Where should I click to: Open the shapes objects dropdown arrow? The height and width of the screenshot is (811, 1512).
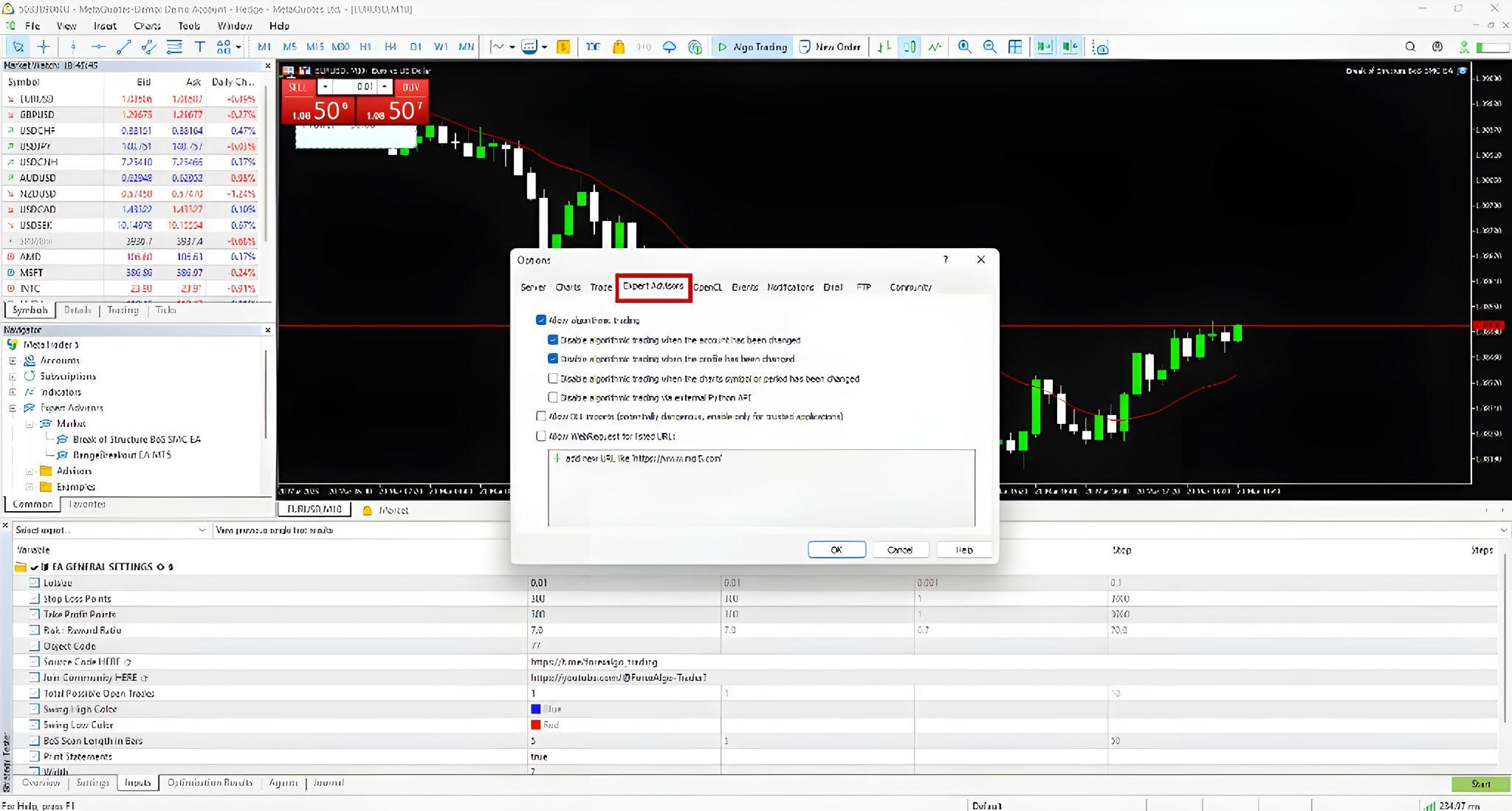point(238,47)
